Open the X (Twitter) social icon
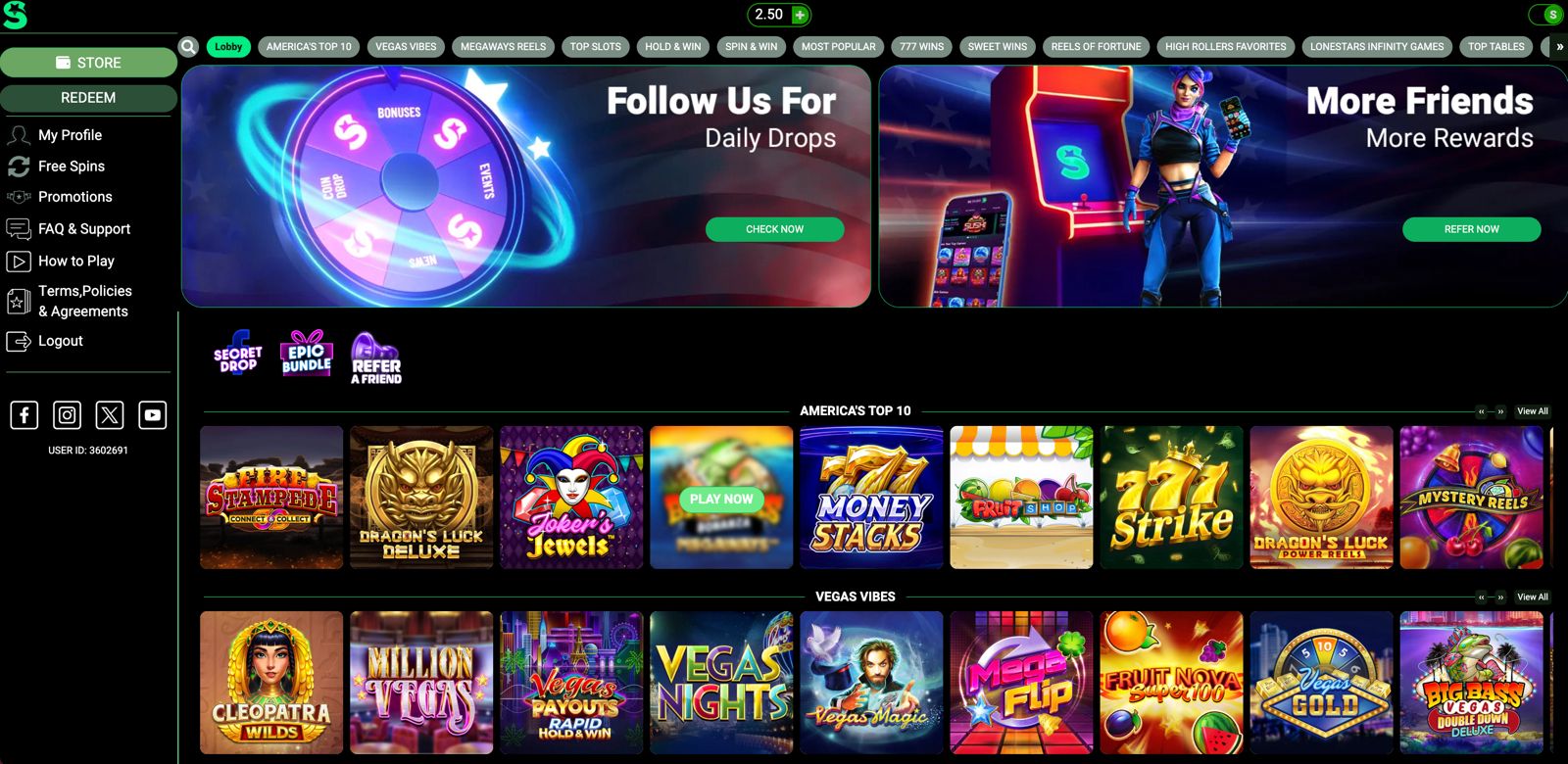 pyautogui.click(x=110, y=415)
